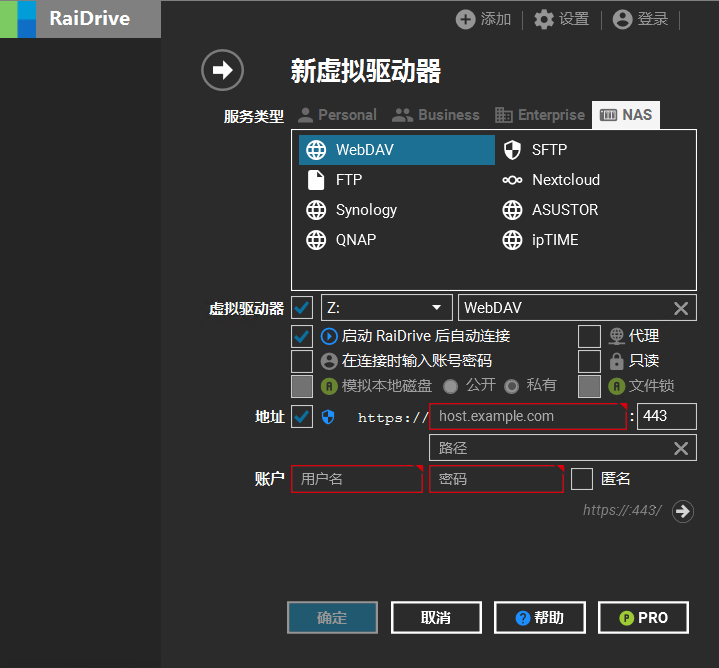This screenshot has width=719, height=668.
Task: Enable the anonymous checkbox
Action: 582,479
